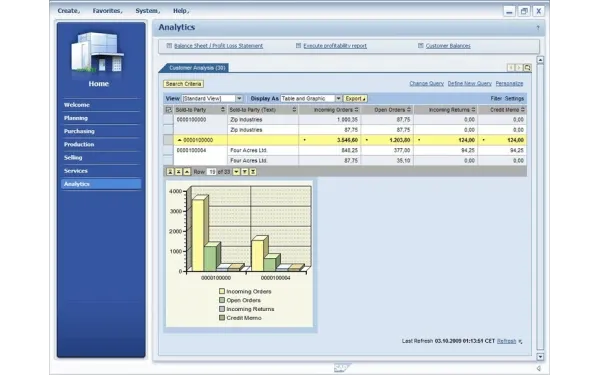Select the Four Acres Ltd. 35,10 row
600x375 pixels.
coord(168,161)
